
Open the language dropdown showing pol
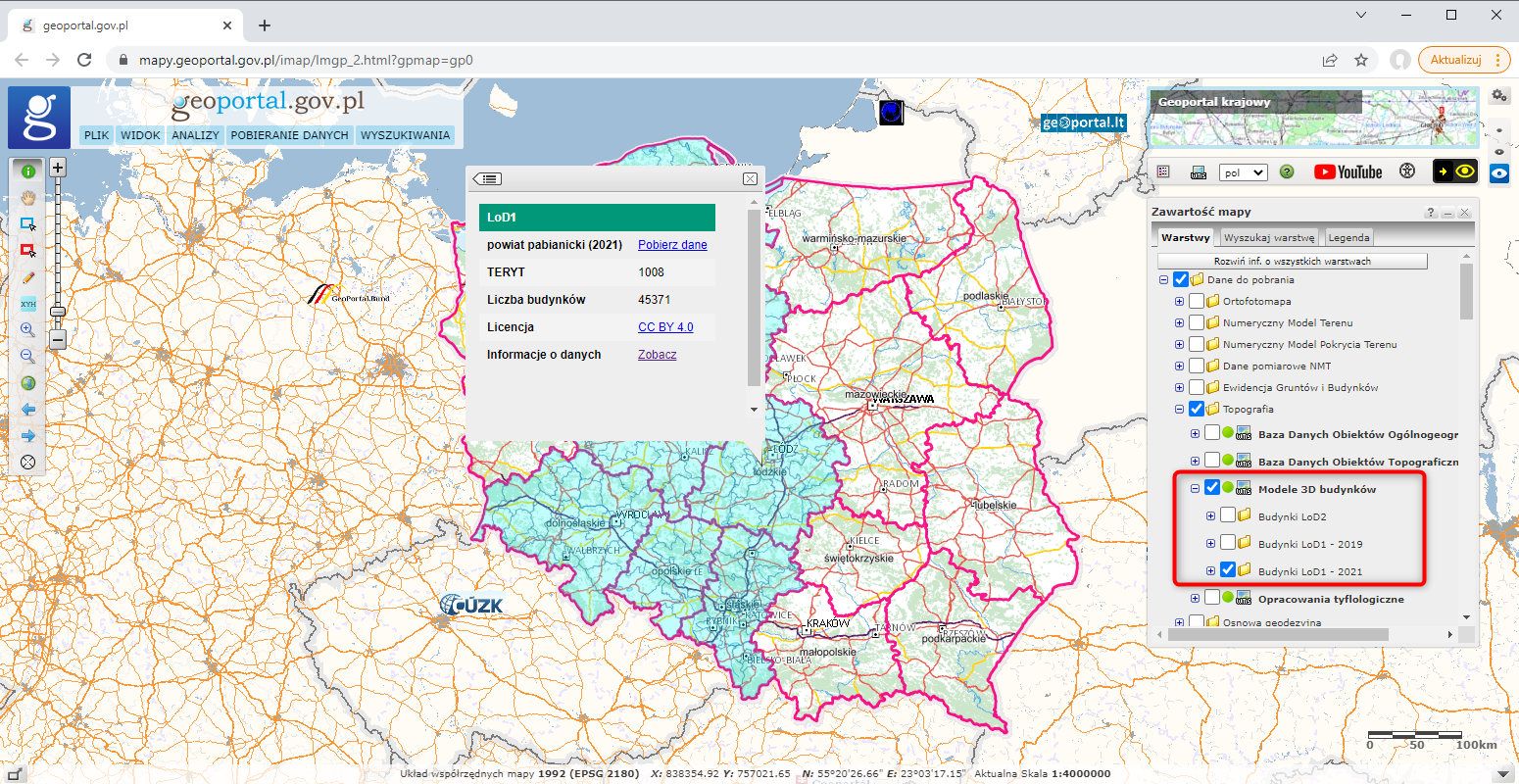(x=1243, y=172)
